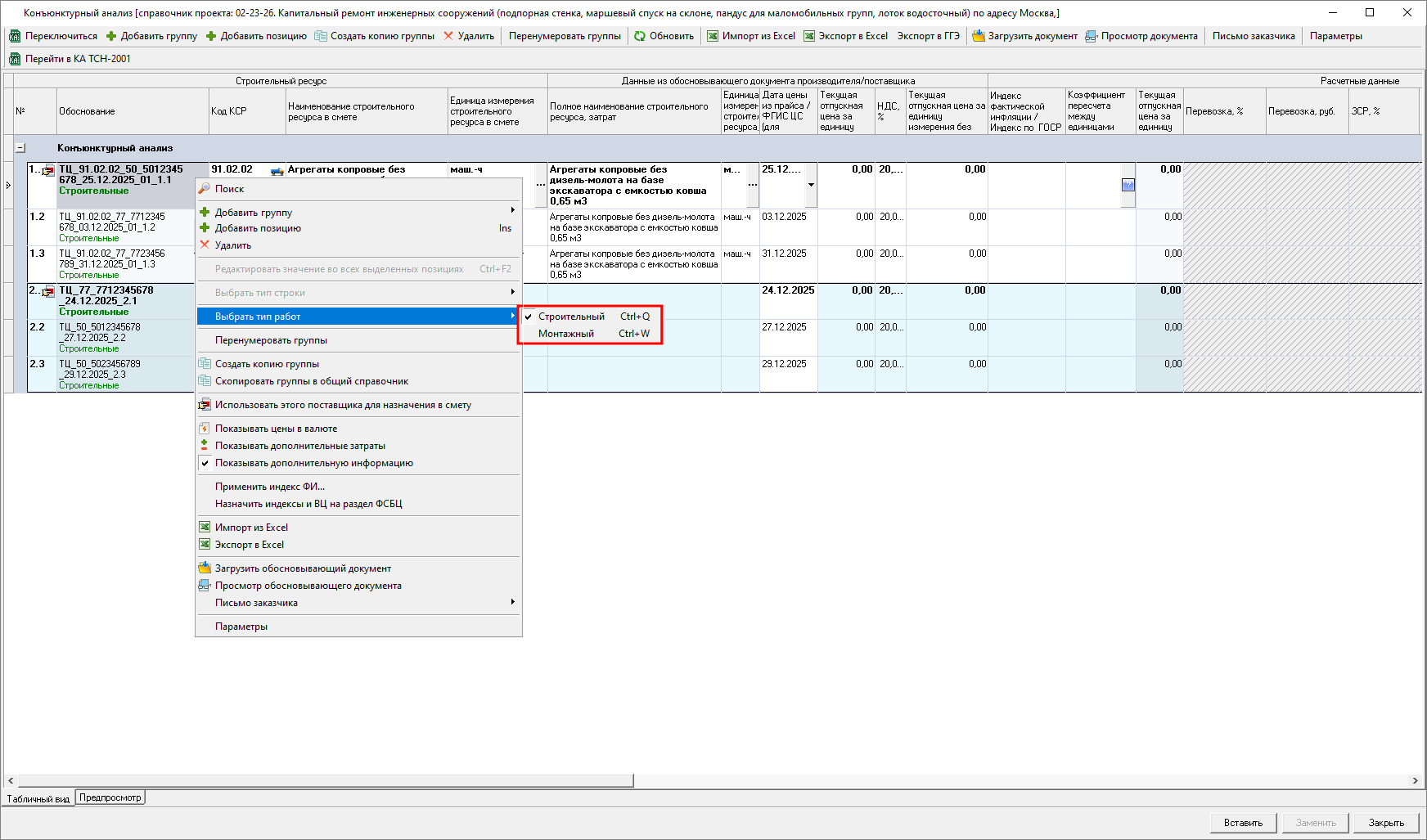Viewport: 1427px width, 840px height.
Task: Open date dropdown arrow in first row
Action: pos(811,185)
